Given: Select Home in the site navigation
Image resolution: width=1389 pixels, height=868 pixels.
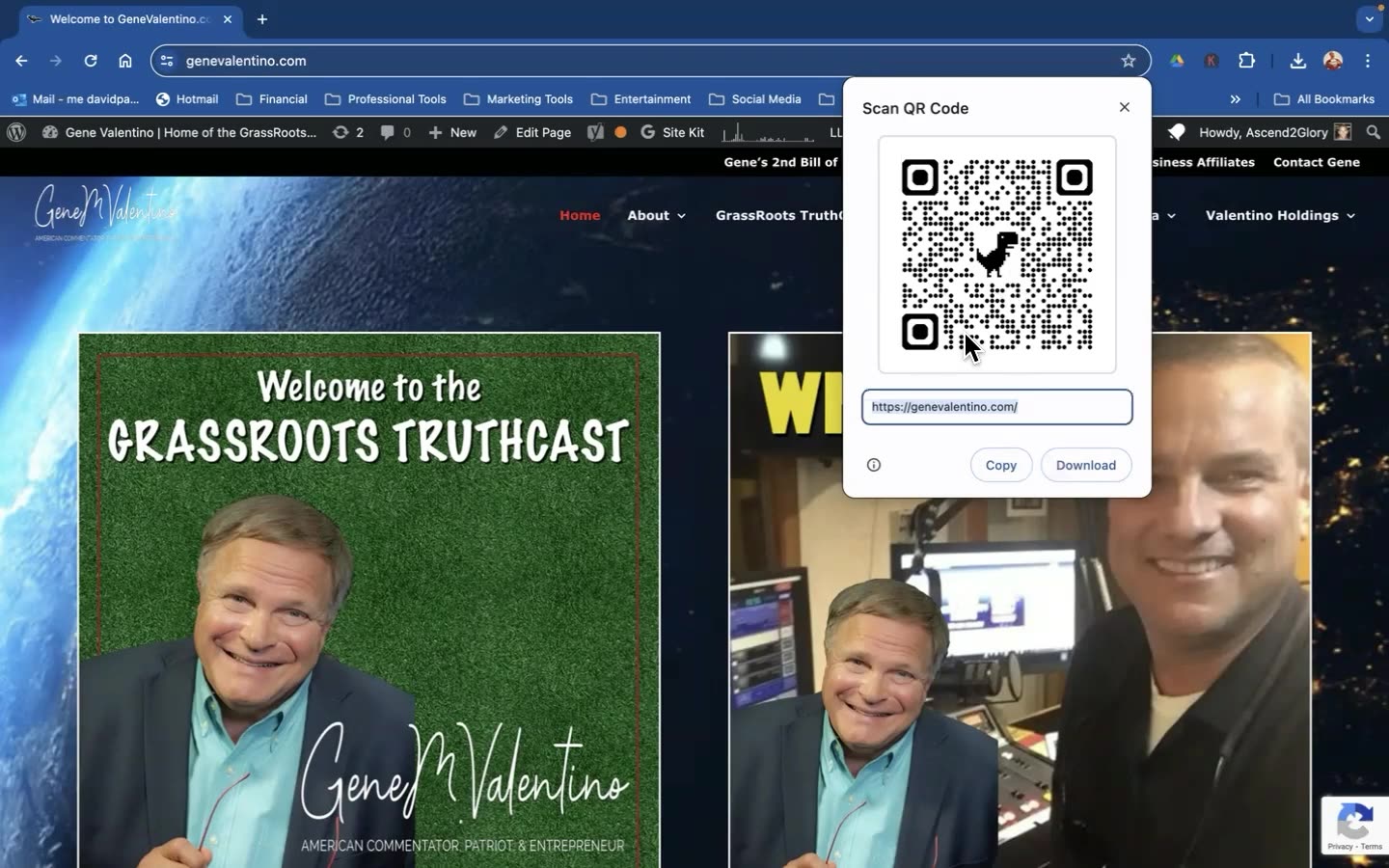Looking at the screenshot, I should [580, 215].
